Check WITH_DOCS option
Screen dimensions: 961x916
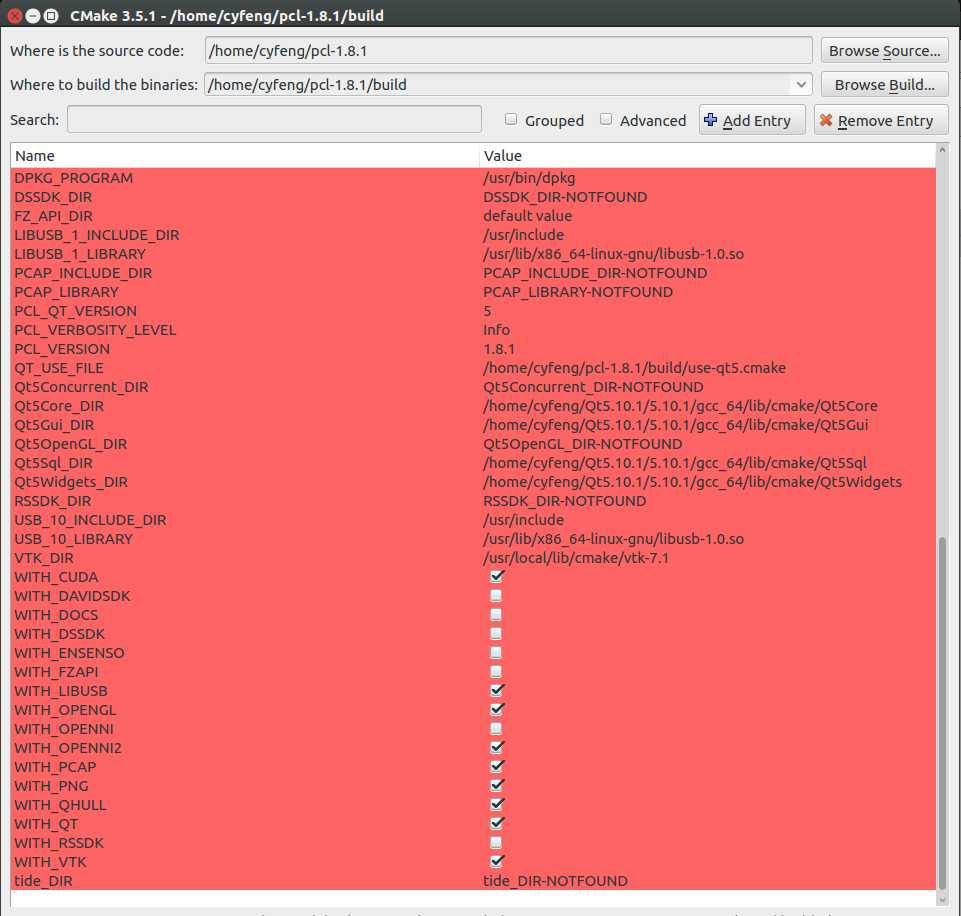(x=496, y=615)
